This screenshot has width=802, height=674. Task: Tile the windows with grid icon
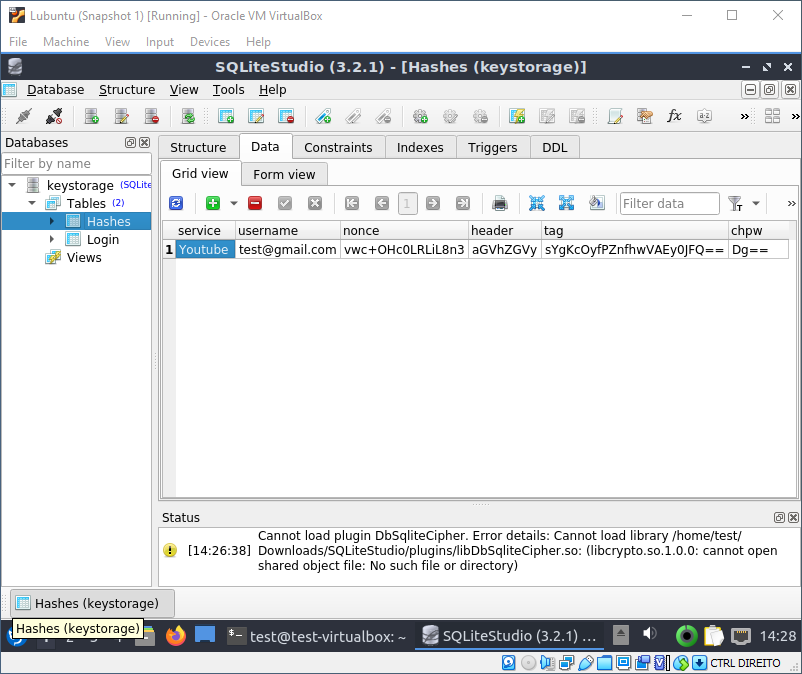[772, 116]
